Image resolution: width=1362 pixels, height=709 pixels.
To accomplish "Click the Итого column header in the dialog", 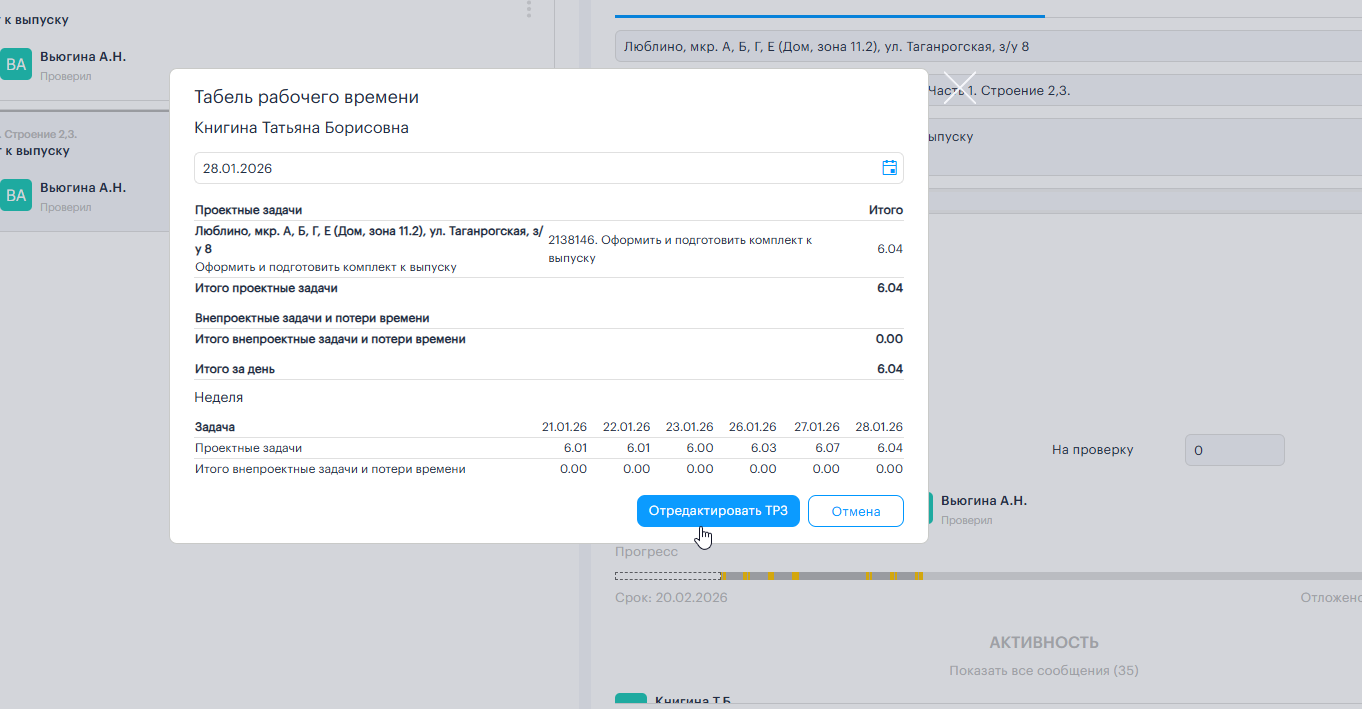I will click(886, 210).
